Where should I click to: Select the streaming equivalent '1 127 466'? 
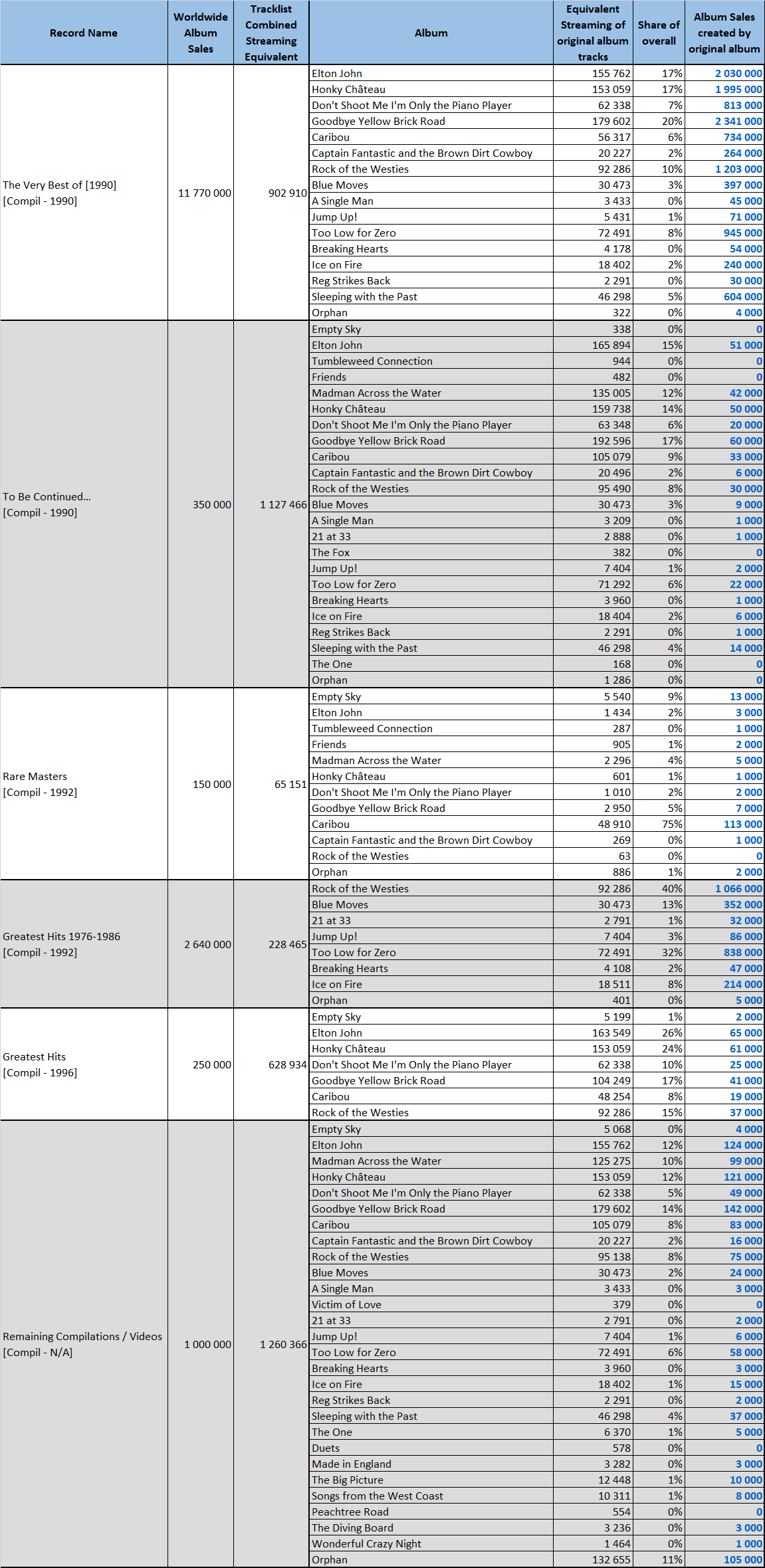[x=284, y=504]
